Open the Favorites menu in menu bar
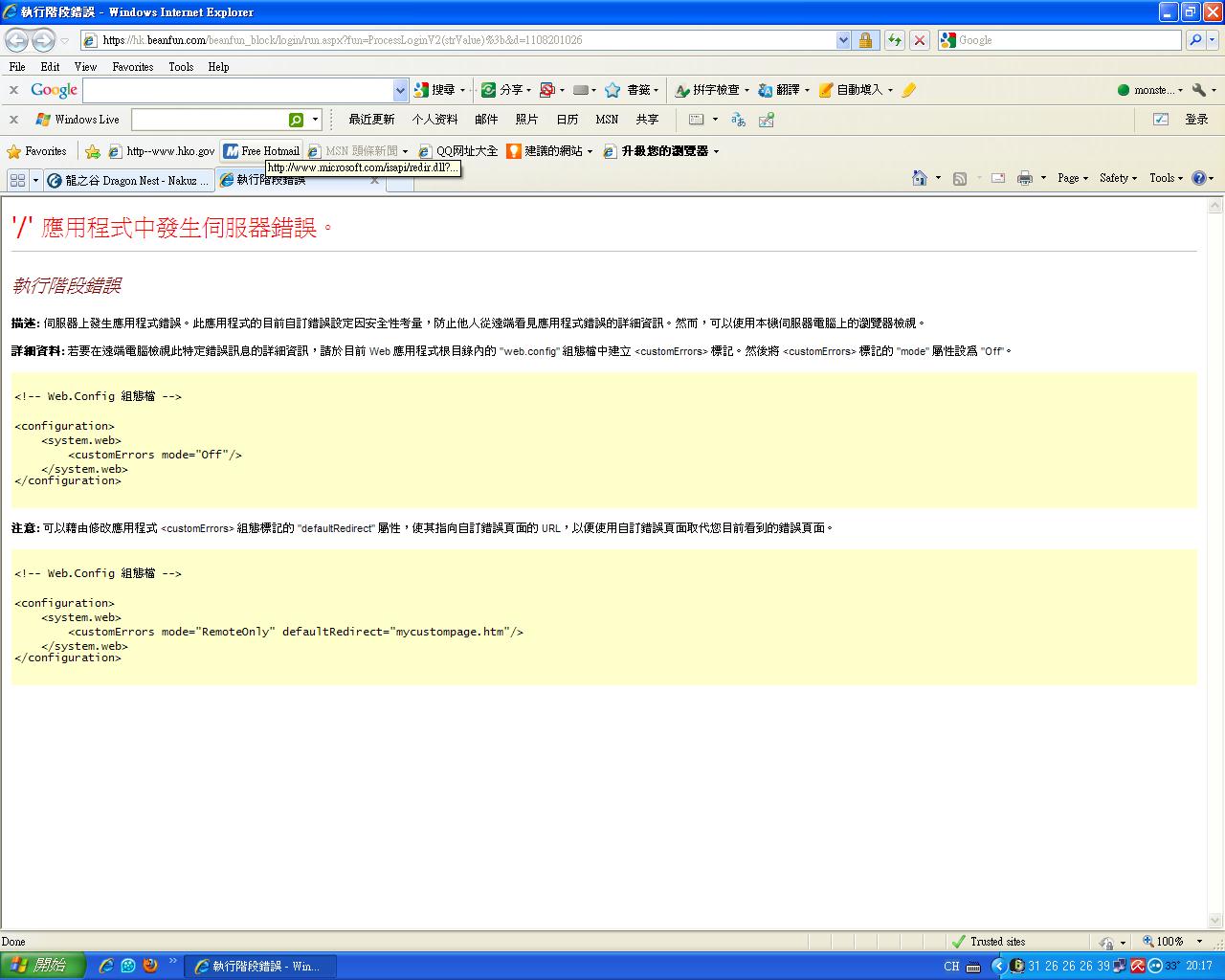This screenshot has width=1225, height=980. [132, 67]
